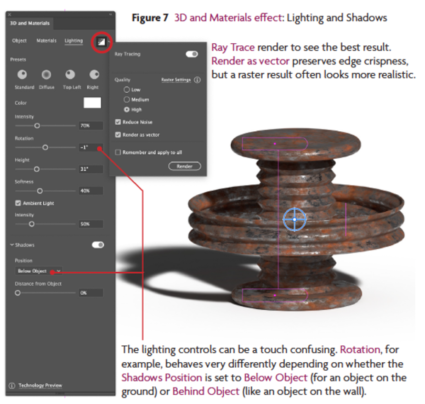Switch to the Materials tab

[x=46, y=41]
